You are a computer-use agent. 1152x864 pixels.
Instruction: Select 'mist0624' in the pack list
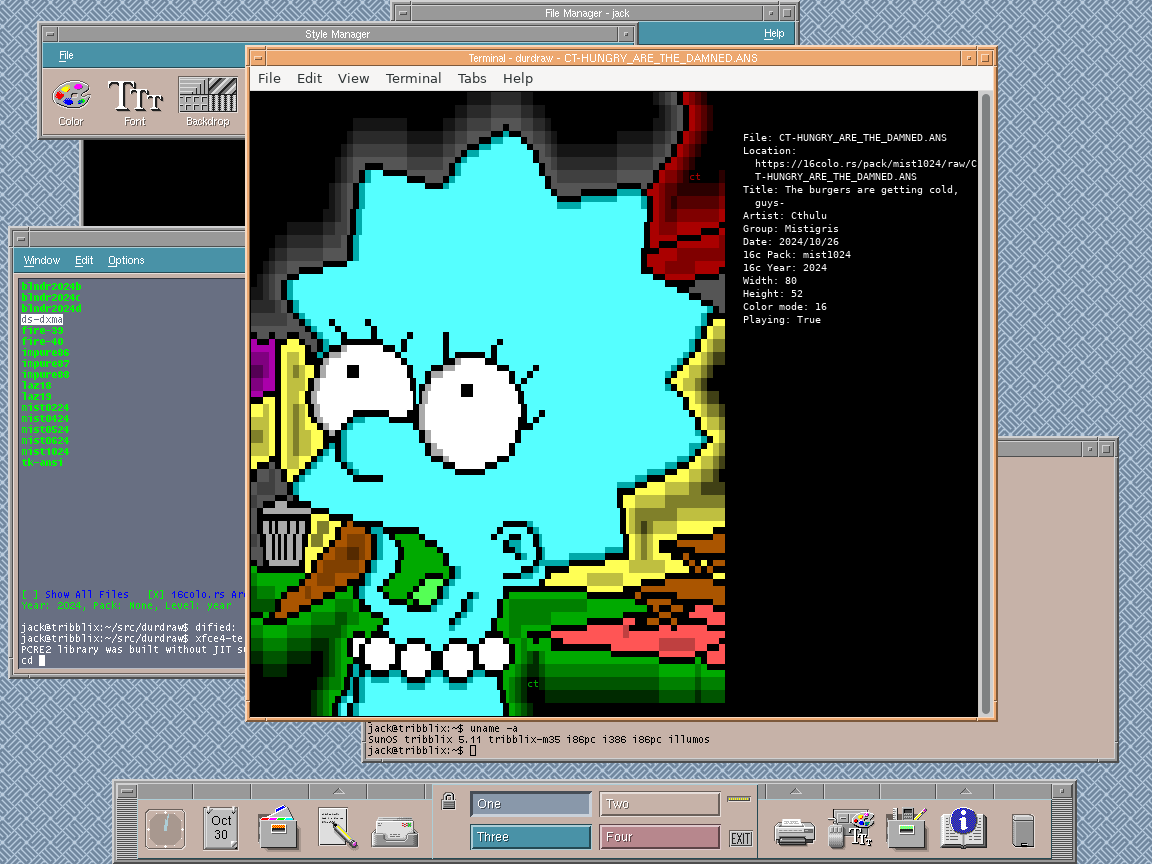click(45, 441)
